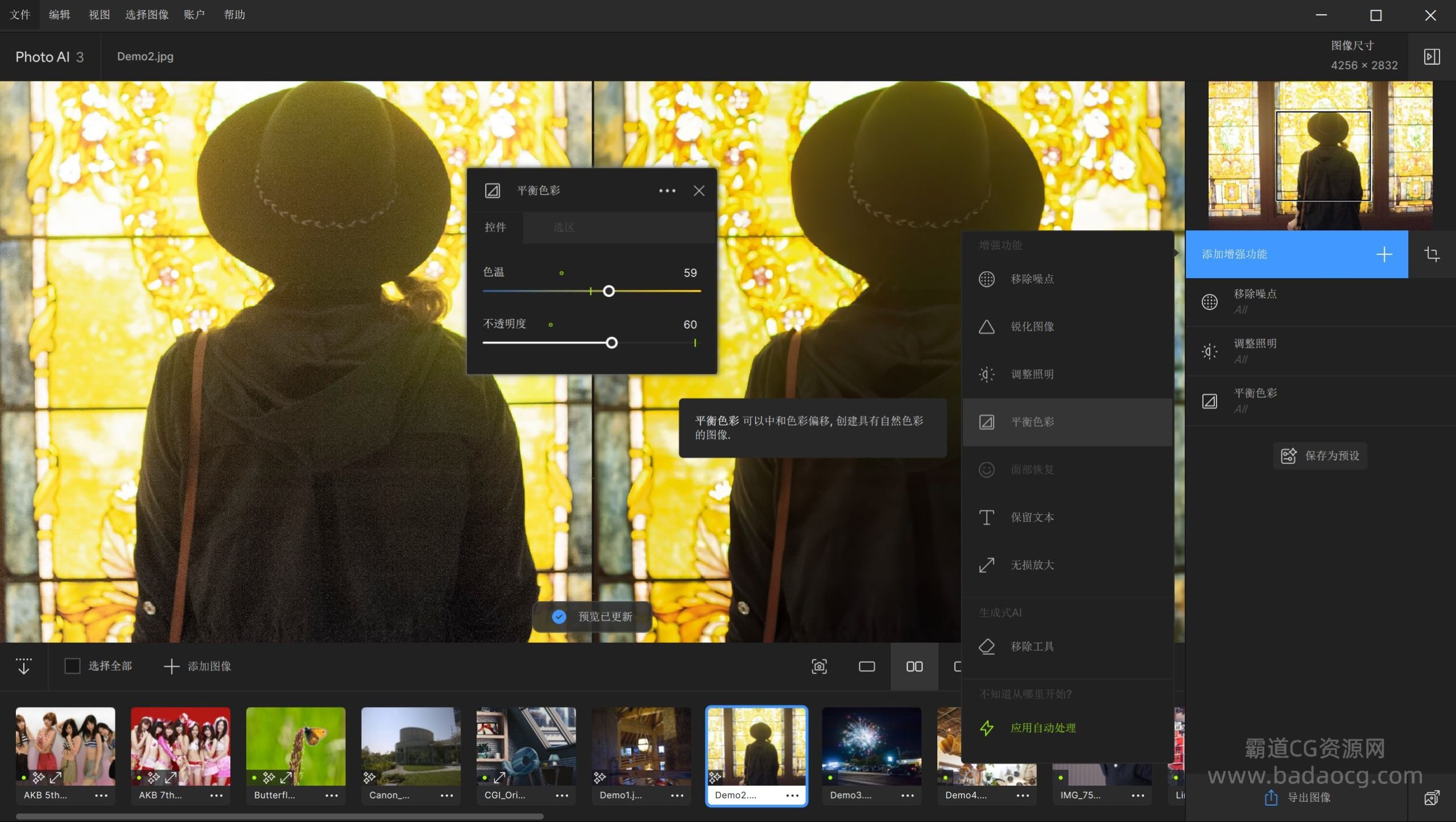Click the 不透明度 value 60

pyautogui.click(x=690, y=324)
